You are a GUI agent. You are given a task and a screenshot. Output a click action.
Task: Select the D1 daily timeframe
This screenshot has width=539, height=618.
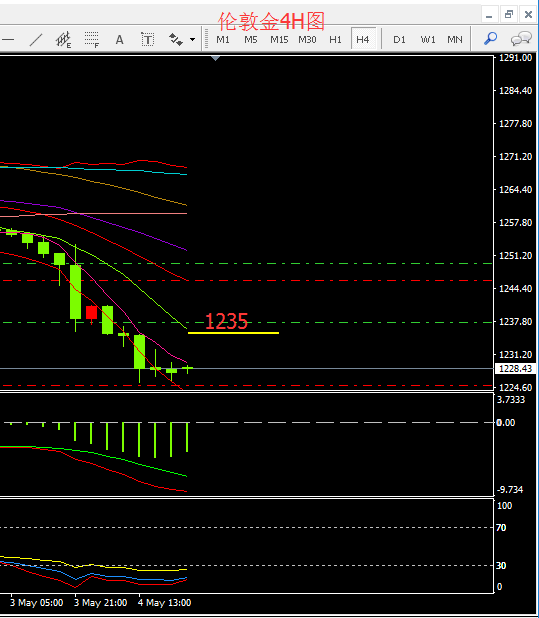pyautogui.click(x=399, y=39)
